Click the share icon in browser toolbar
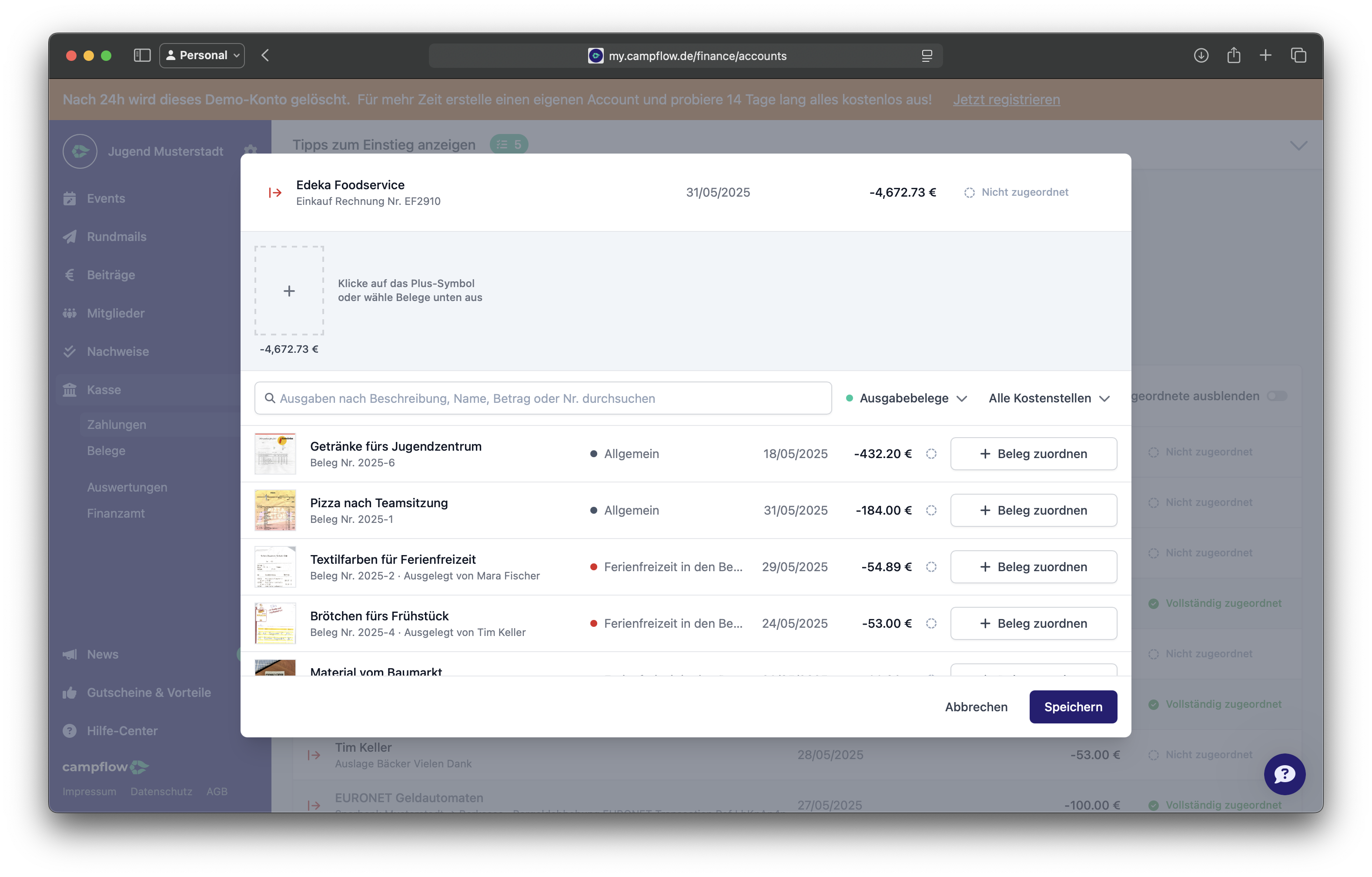 1233,55
